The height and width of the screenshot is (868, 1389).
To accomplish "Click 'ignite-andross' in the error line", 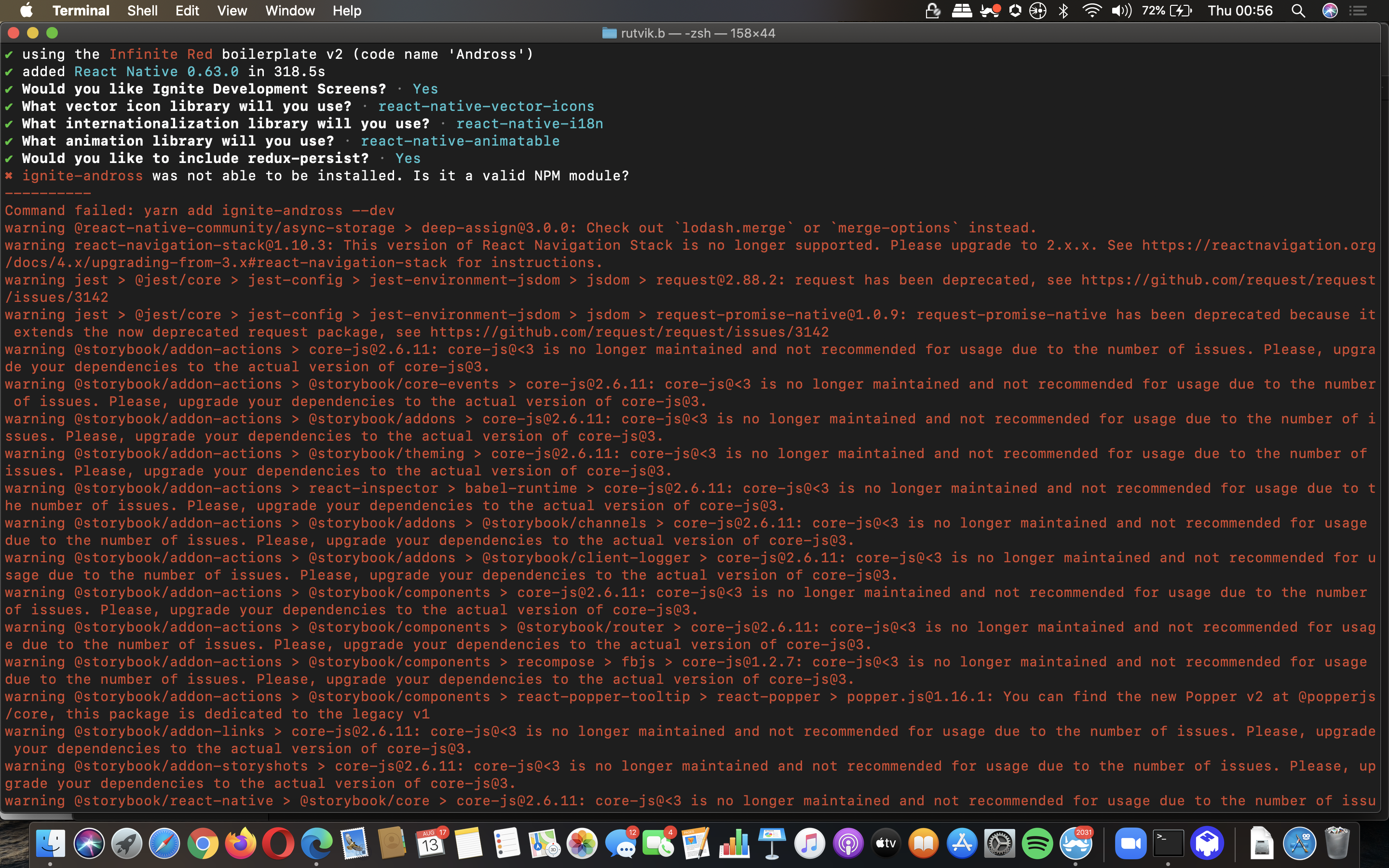I will point(82,176).
